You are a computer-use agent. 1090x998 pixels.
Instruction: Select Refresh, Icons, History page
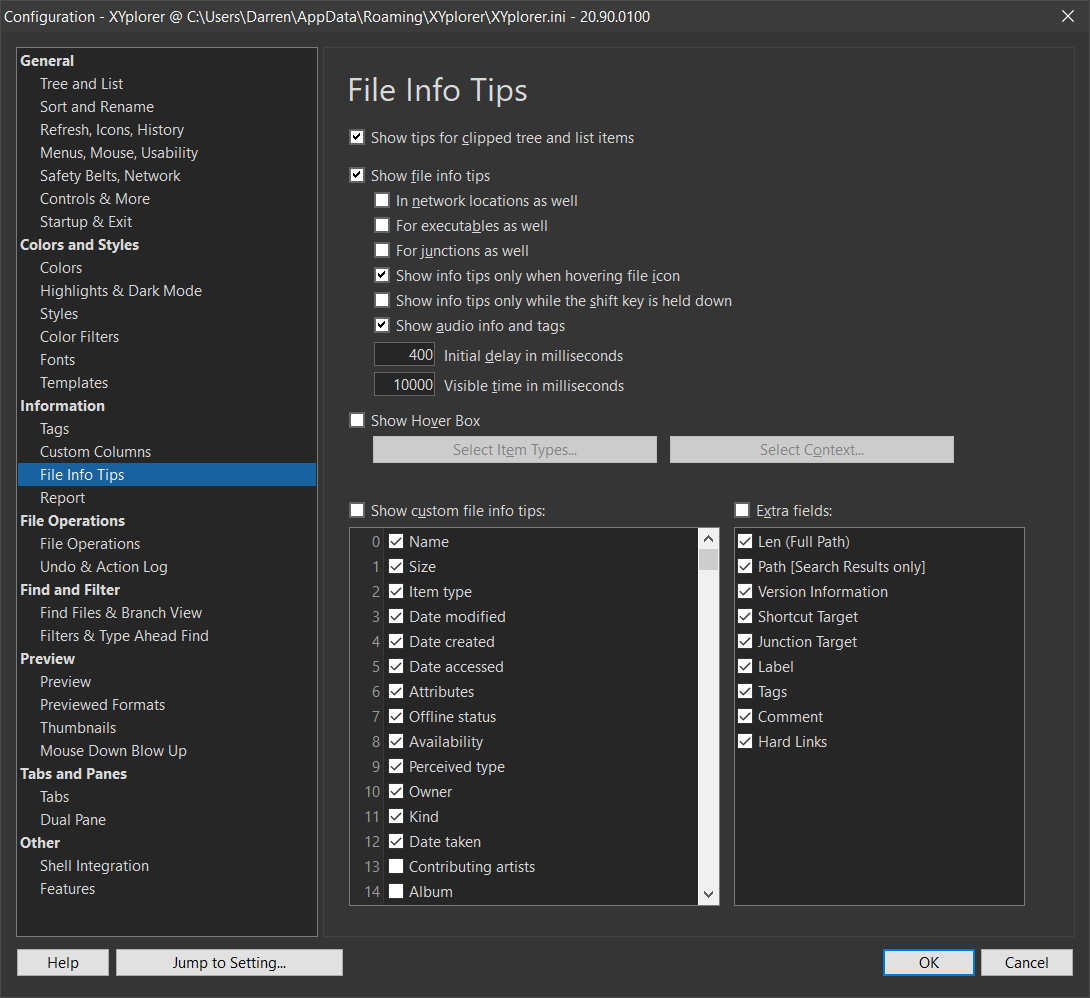pyautogui.click(x=112, y=129)
